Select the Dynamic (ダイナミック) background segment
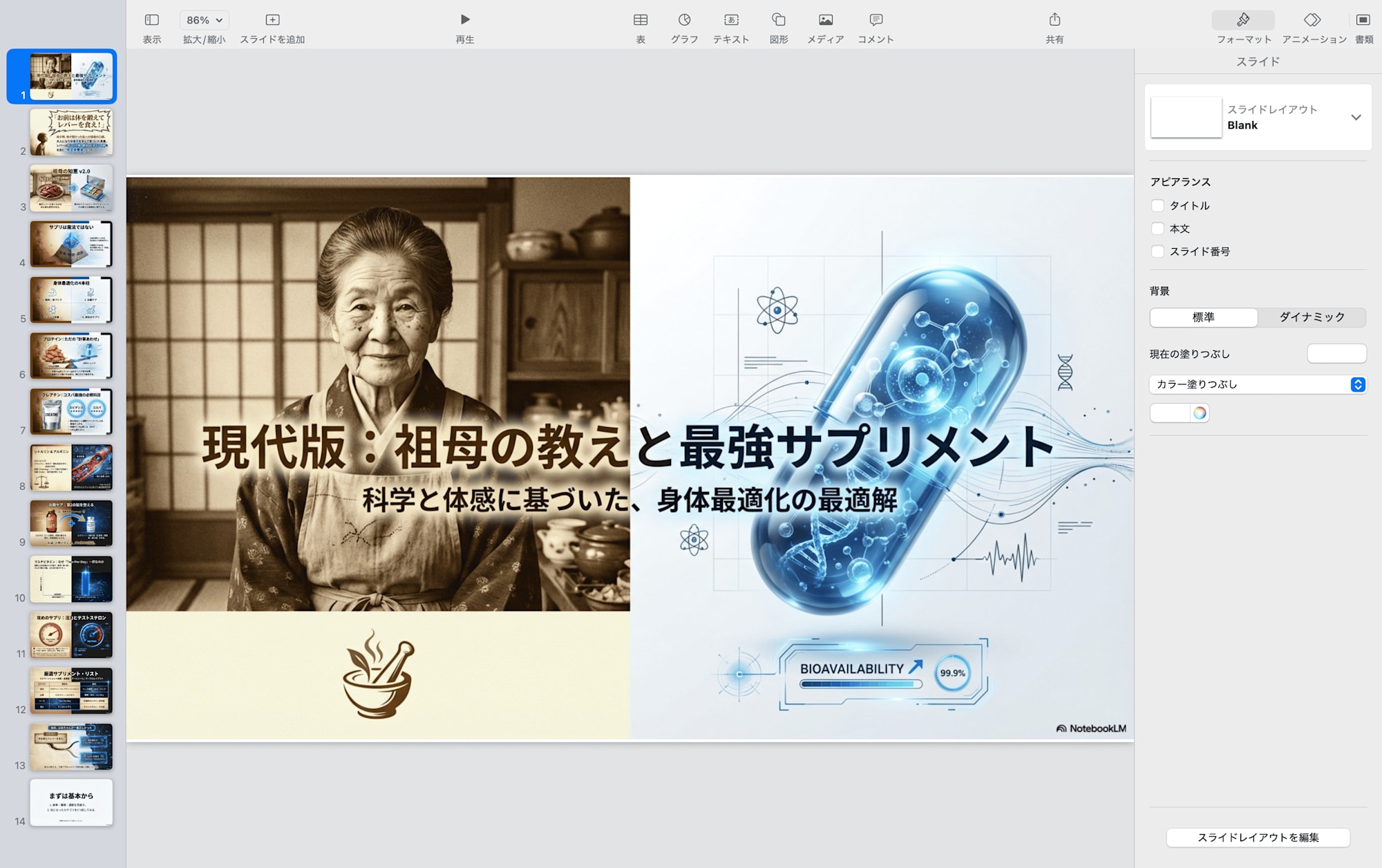The width and height of the screenshot is (1382, 868). pyautogui.click(x=1312, y=317)
